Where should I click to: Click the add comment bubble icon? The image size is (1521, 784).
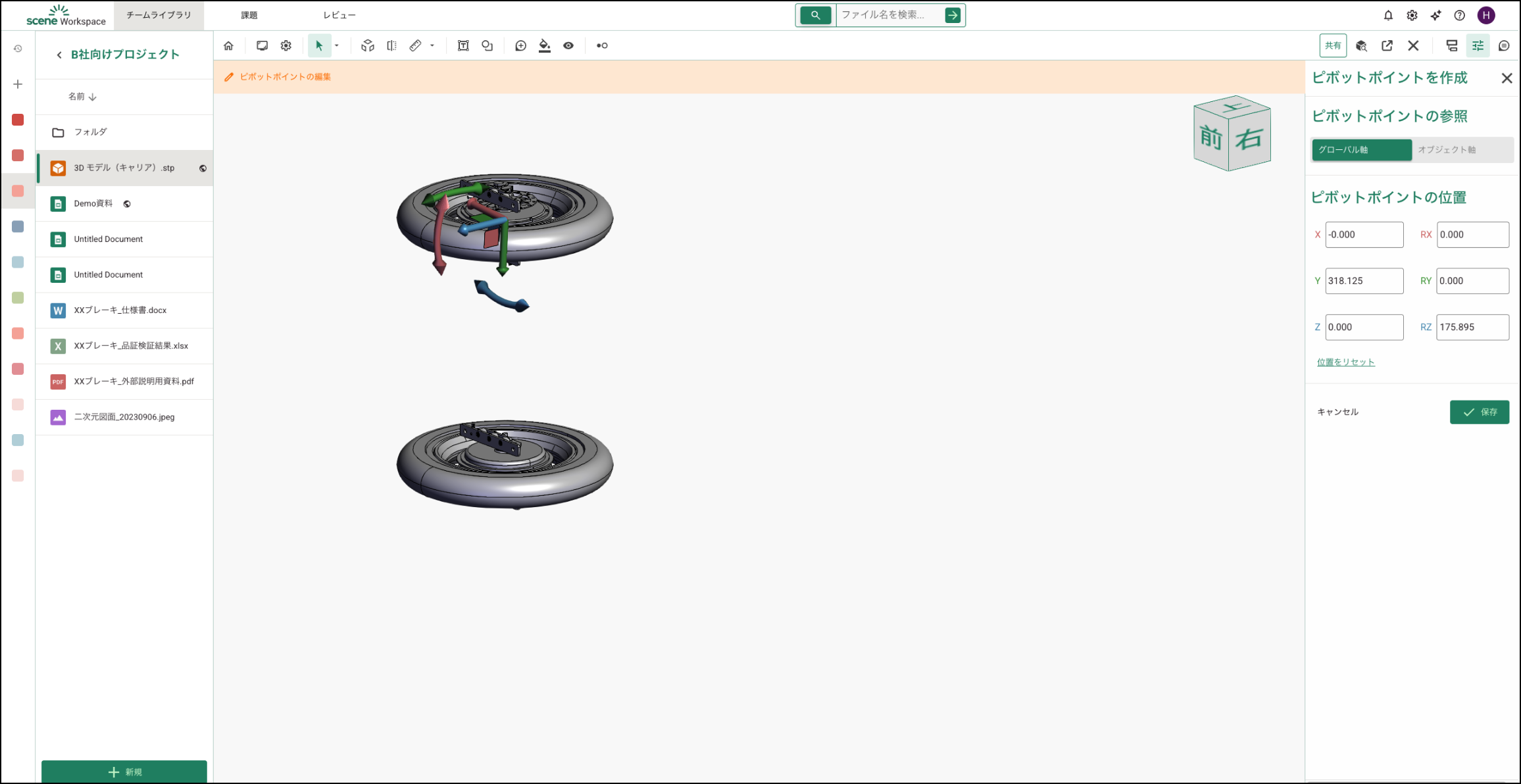point(520,45)
